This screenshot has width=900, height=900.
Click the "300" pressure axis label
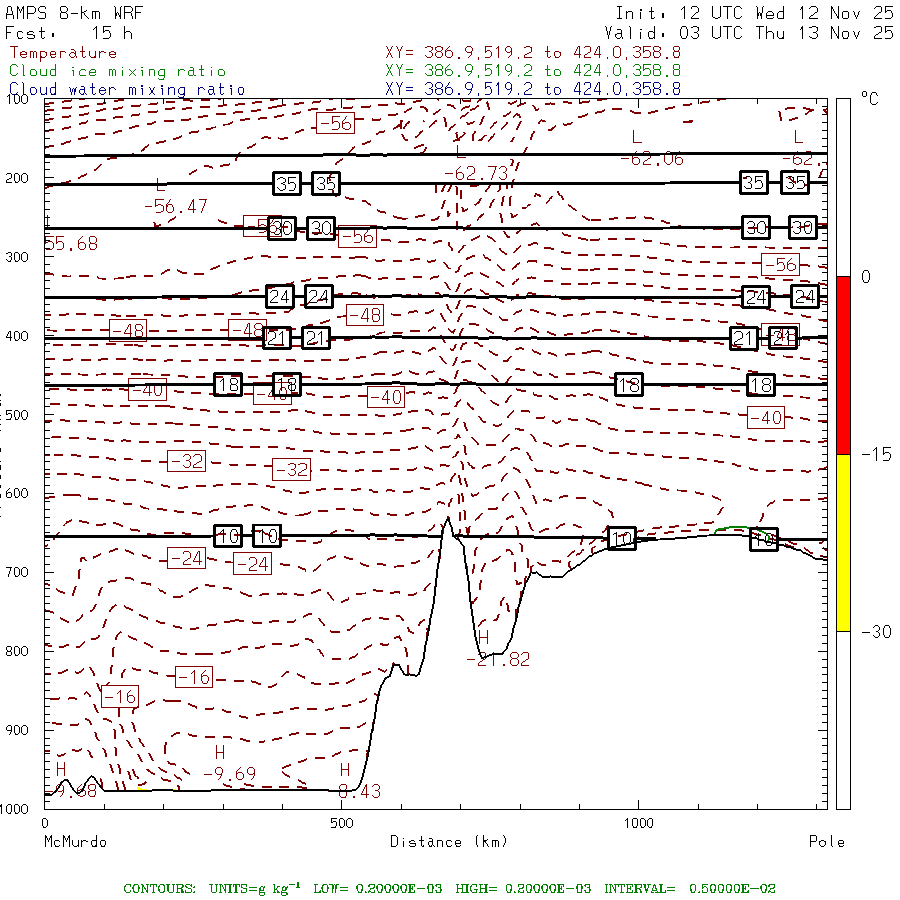(x=17, y=257)
